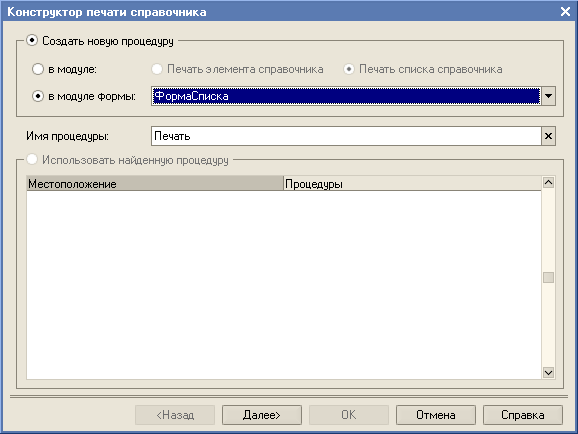Cancel the wizard with 'Отмена'
The height and width of the screenshot is (434, 578).
(x=436, y=415)
